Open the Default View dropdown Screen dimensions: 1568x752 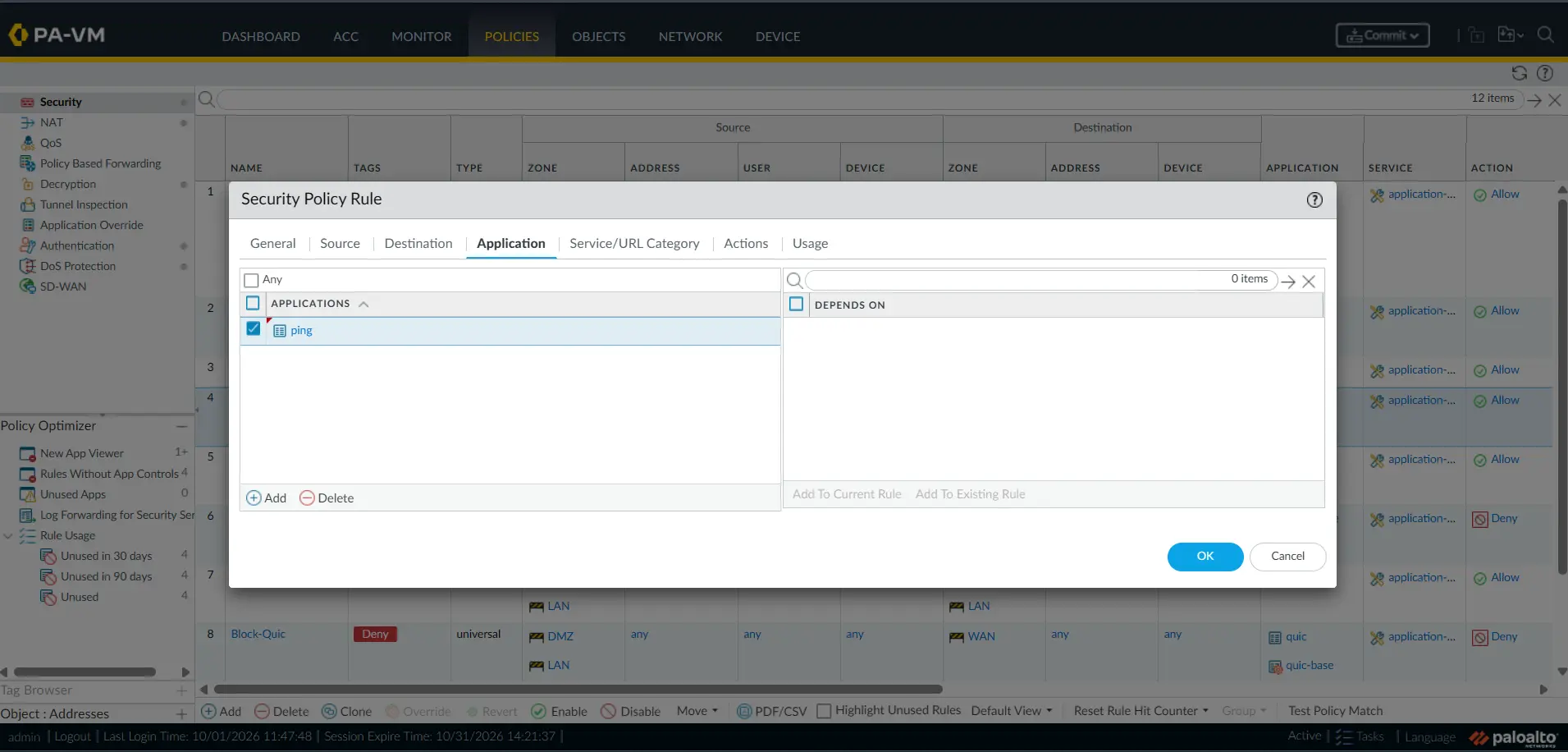(1012, 711)
